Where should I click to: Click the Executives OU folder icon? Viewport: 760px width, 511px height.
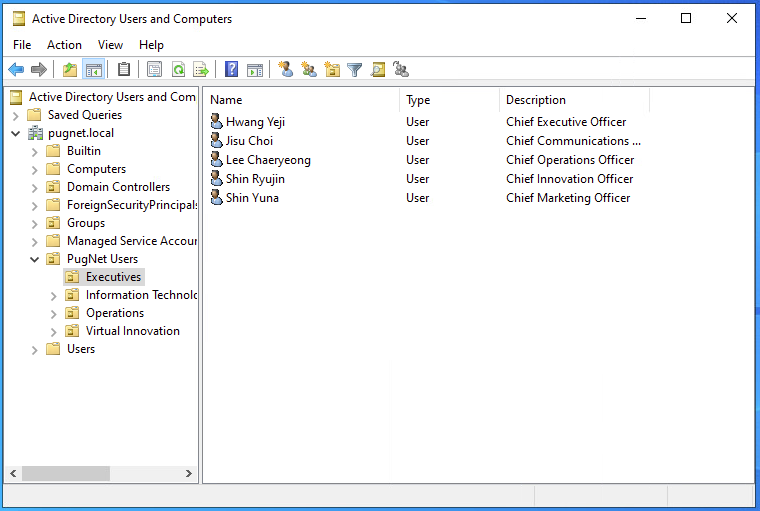72,277
